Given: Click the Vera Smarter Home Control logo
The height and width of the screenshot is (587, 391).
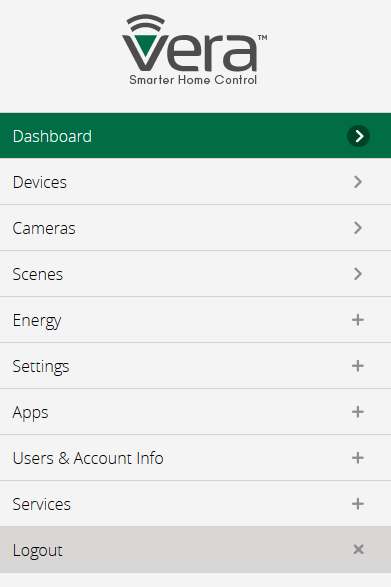Looking at the screenshot, I should [x=194, y=50].
